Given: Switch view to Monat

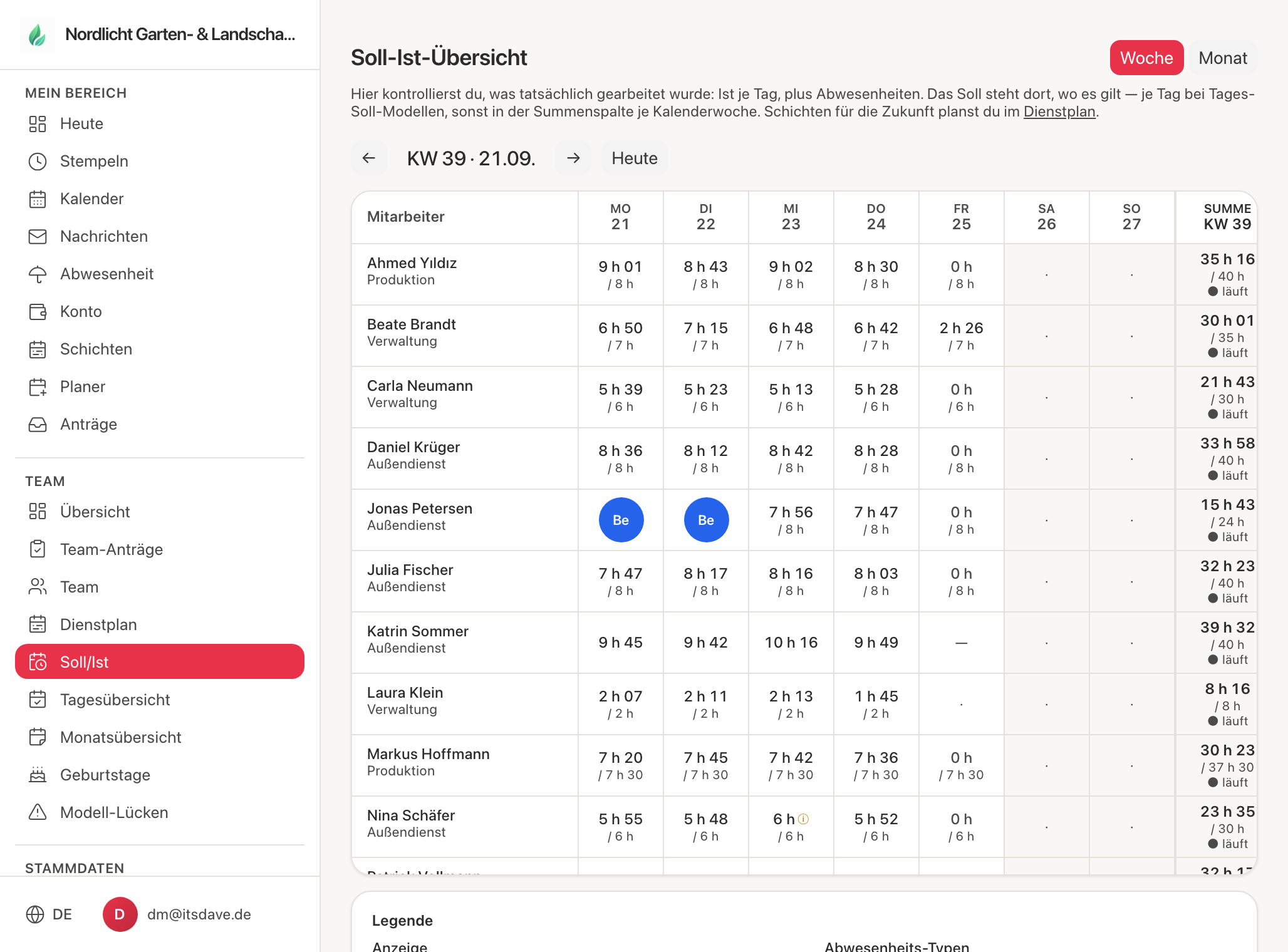Looking at the screenshot, I should 1223,58.
